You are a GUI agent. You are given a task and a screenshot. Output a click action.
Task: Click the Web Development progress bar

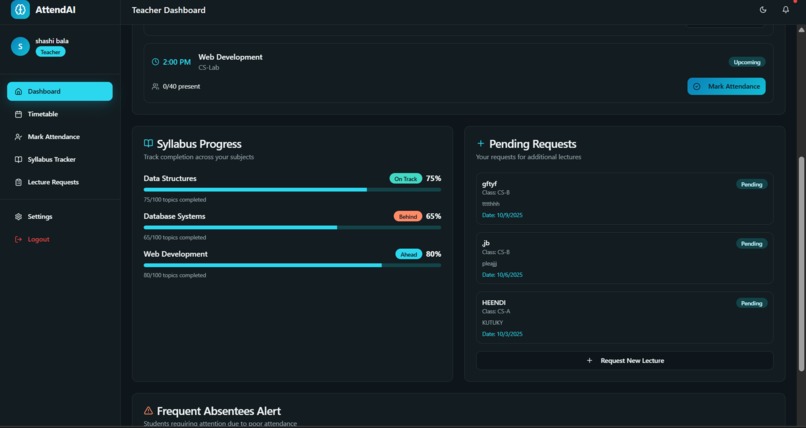click(x=292, y=265)
